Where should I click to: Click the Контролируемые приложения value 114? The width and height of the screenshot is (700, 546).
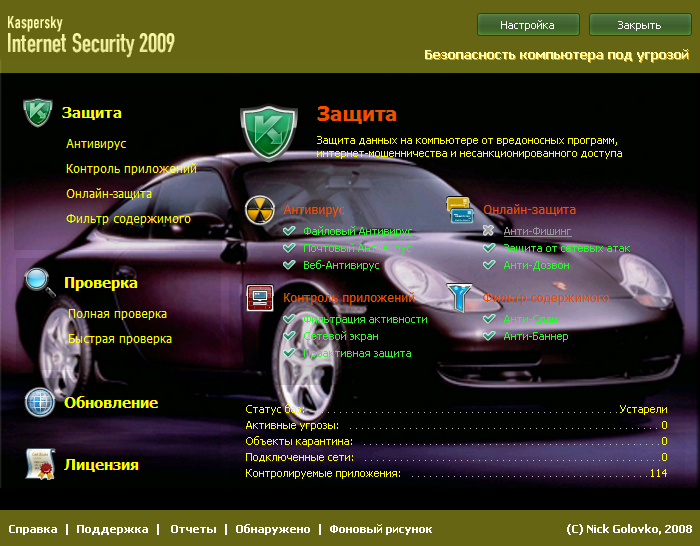[x=658, y=473]
